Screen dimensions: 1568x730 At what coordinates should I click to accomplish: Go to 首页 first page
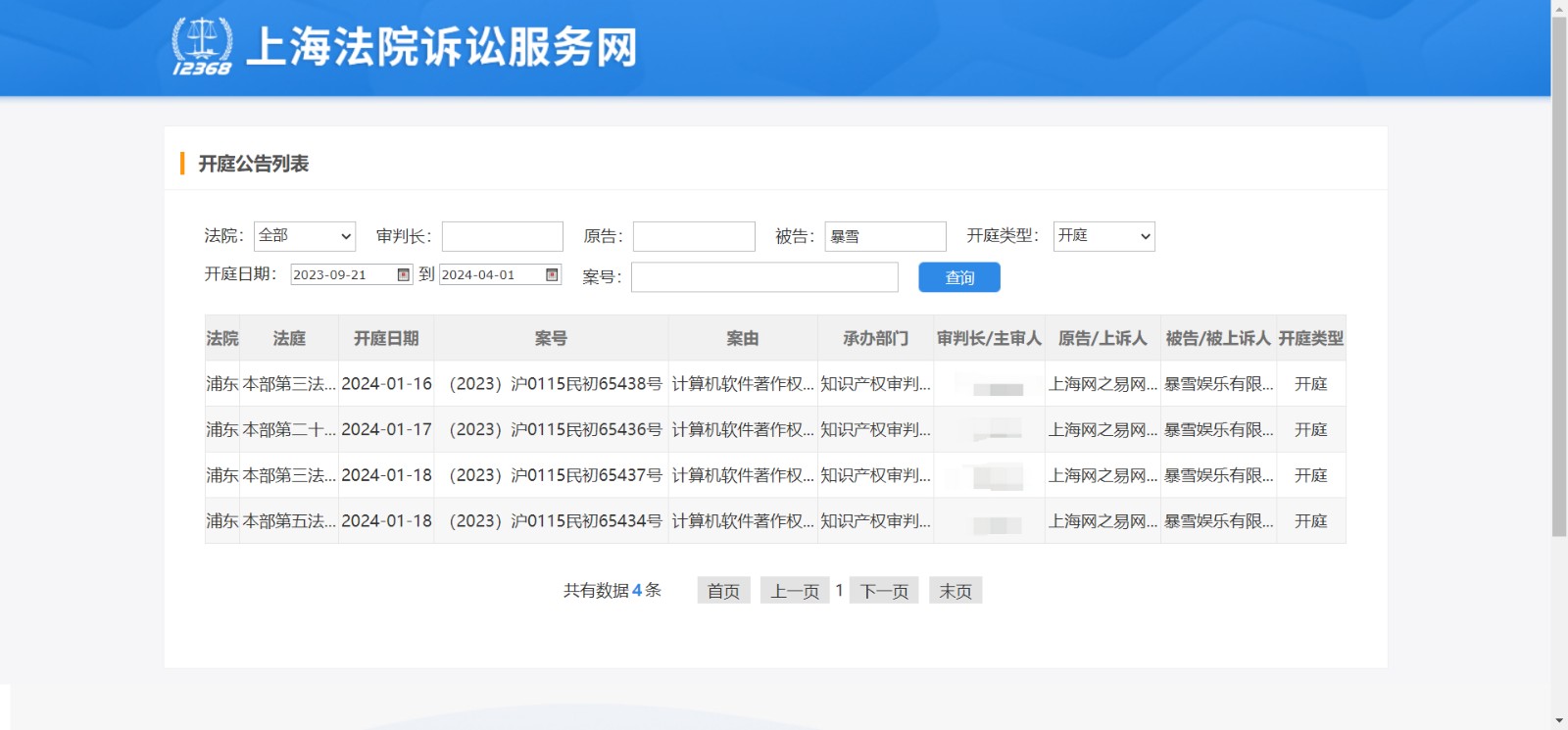723,591
